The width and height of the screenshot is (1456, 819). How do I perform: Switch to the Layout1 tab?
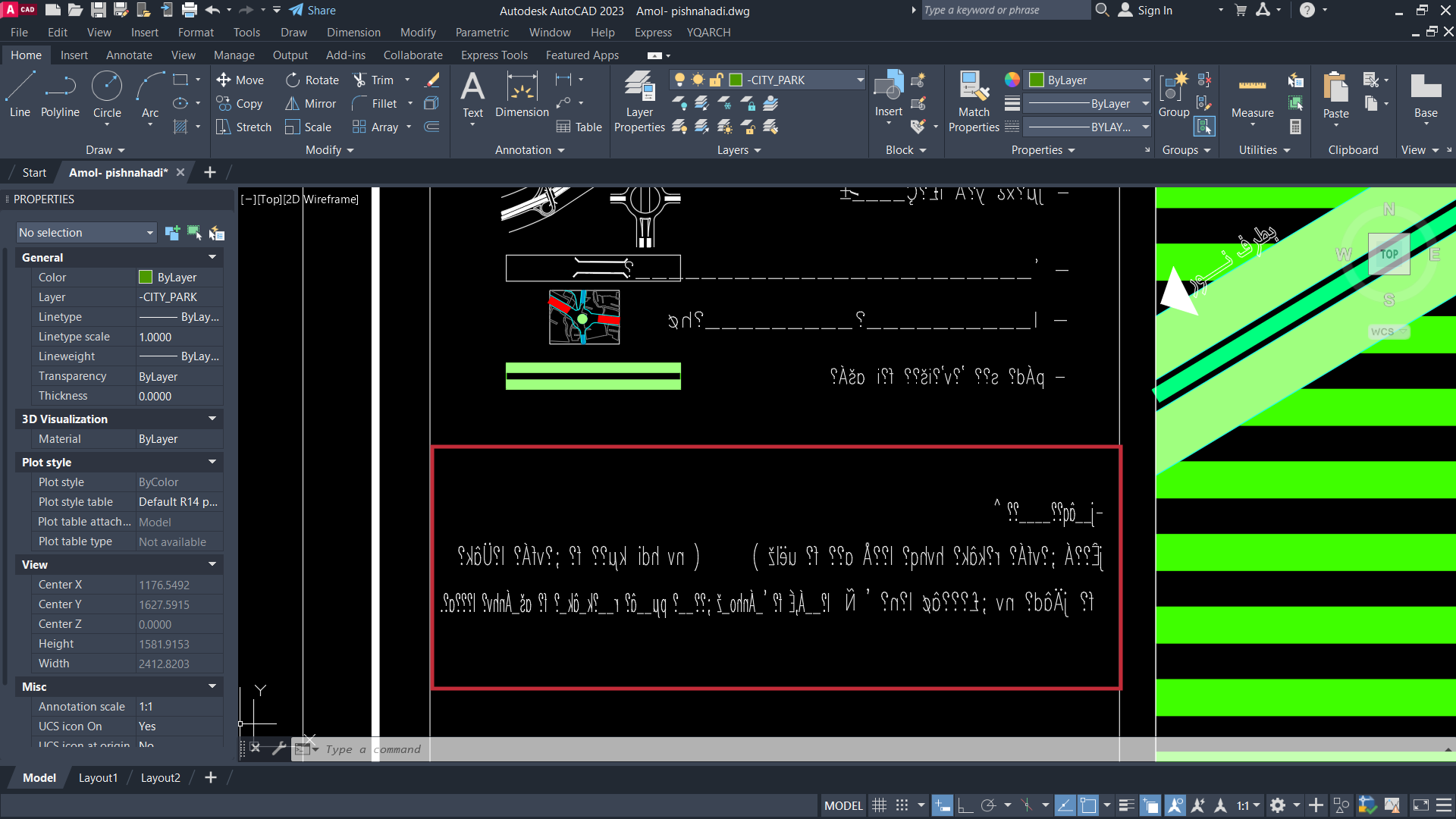tap(98, 777)
